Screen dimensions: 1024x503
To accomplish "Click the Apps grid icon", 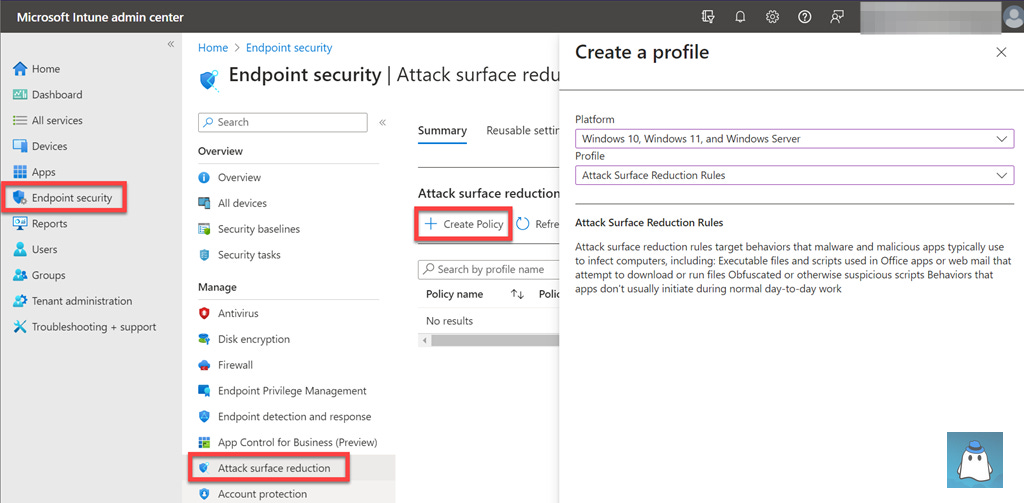I will [20, 172].
